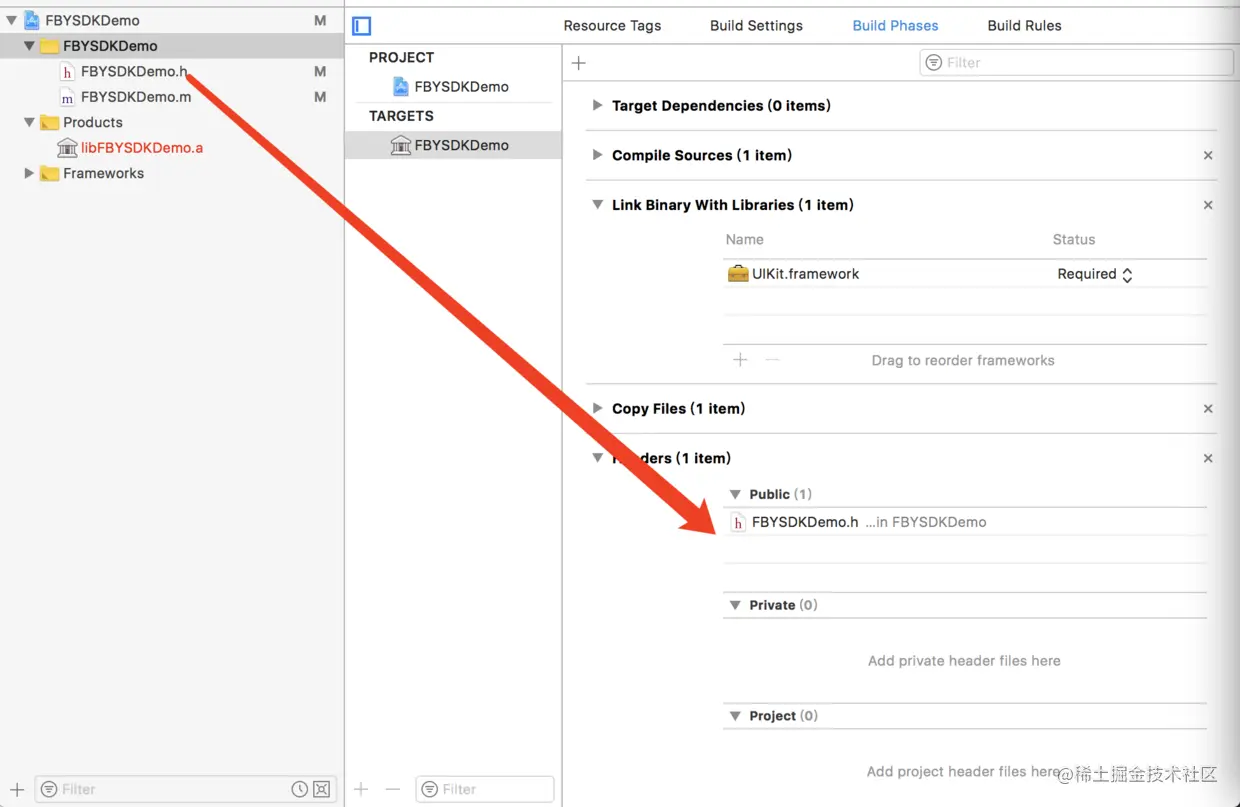The width and height of the screenshot is (1240, 807).
Task: Select FBYSDKDemo target under TARGETS
Action: [x=461, y=145]
